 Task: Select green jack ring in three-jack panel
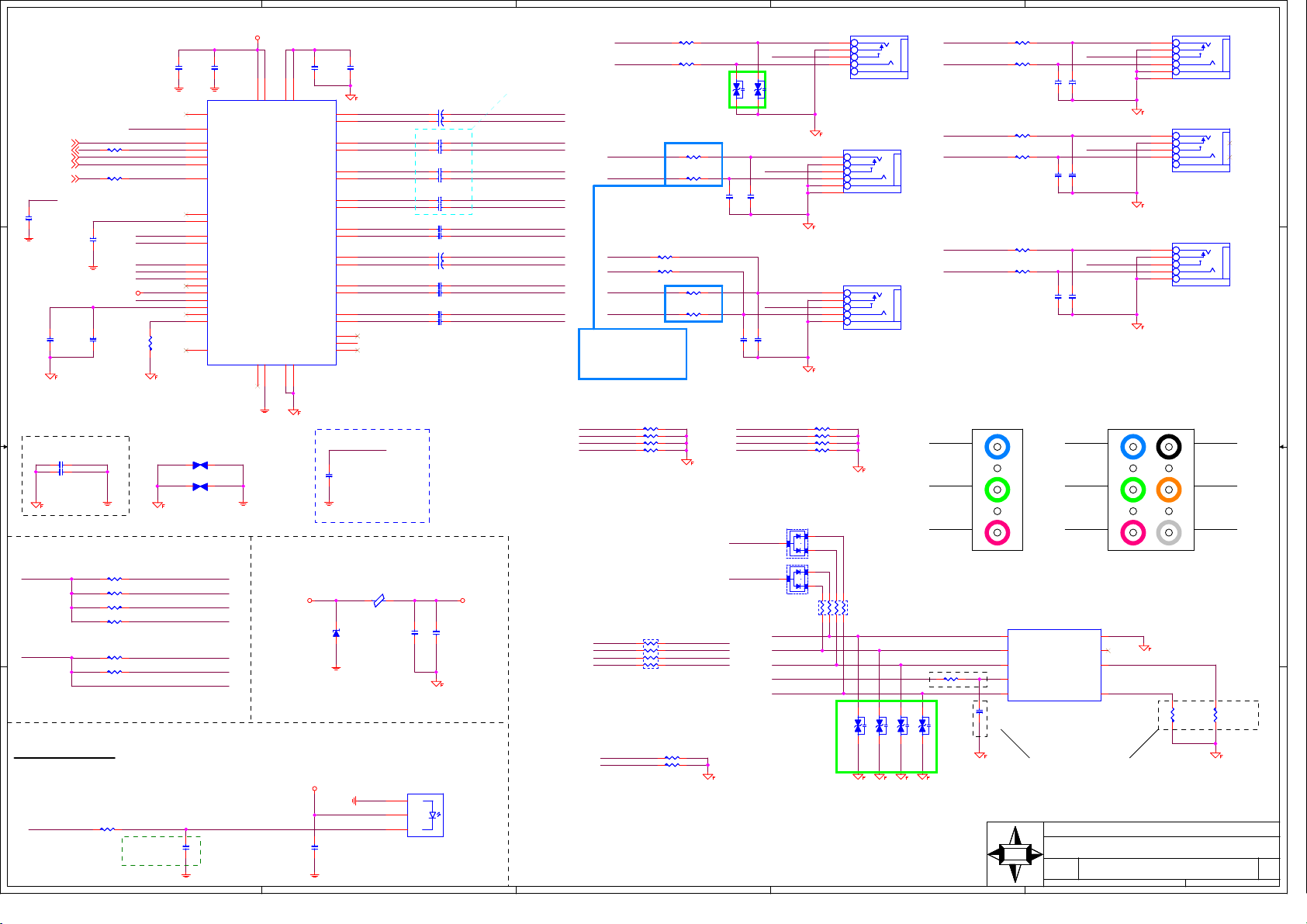[x=998, y=490]
